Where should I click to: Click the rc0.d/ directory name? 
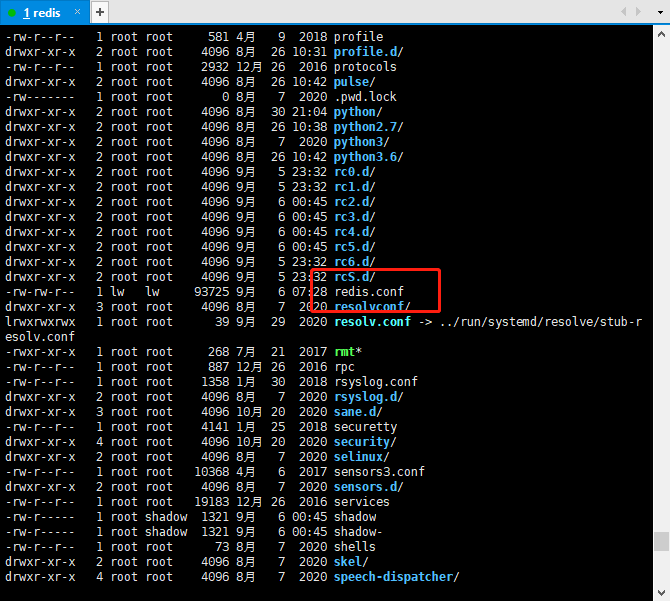[x=354, y=172]
